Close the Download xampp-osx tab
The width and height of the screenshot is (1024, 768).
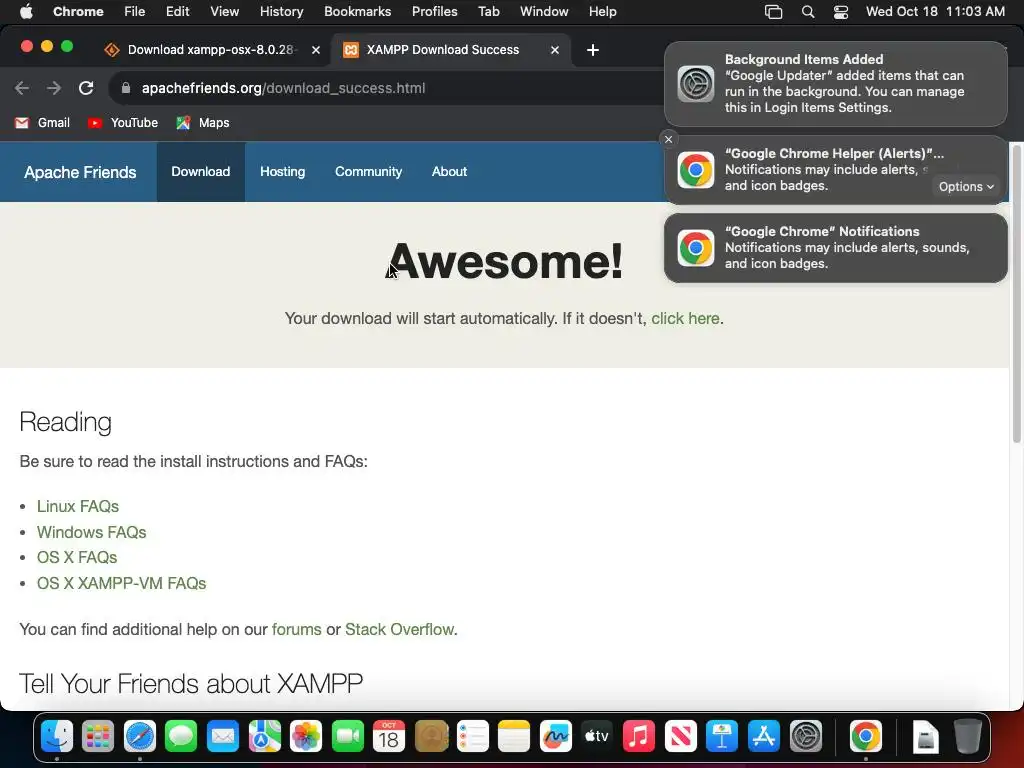pos(315,50)
